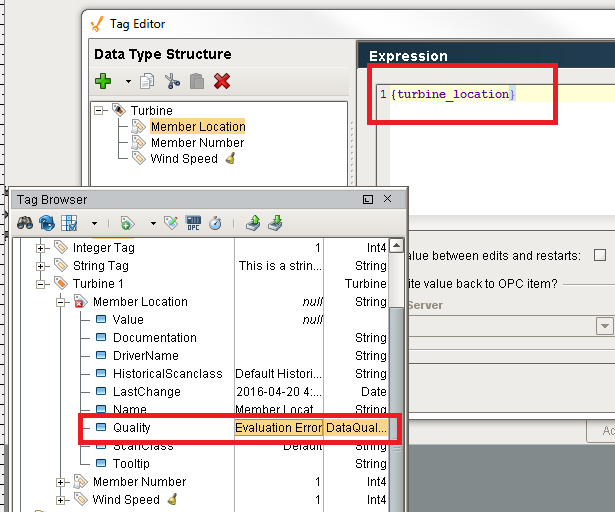Viewport: 615px width, 512px height.
Task: Click the import tags down-arrow icon
Action: [276, 222]
